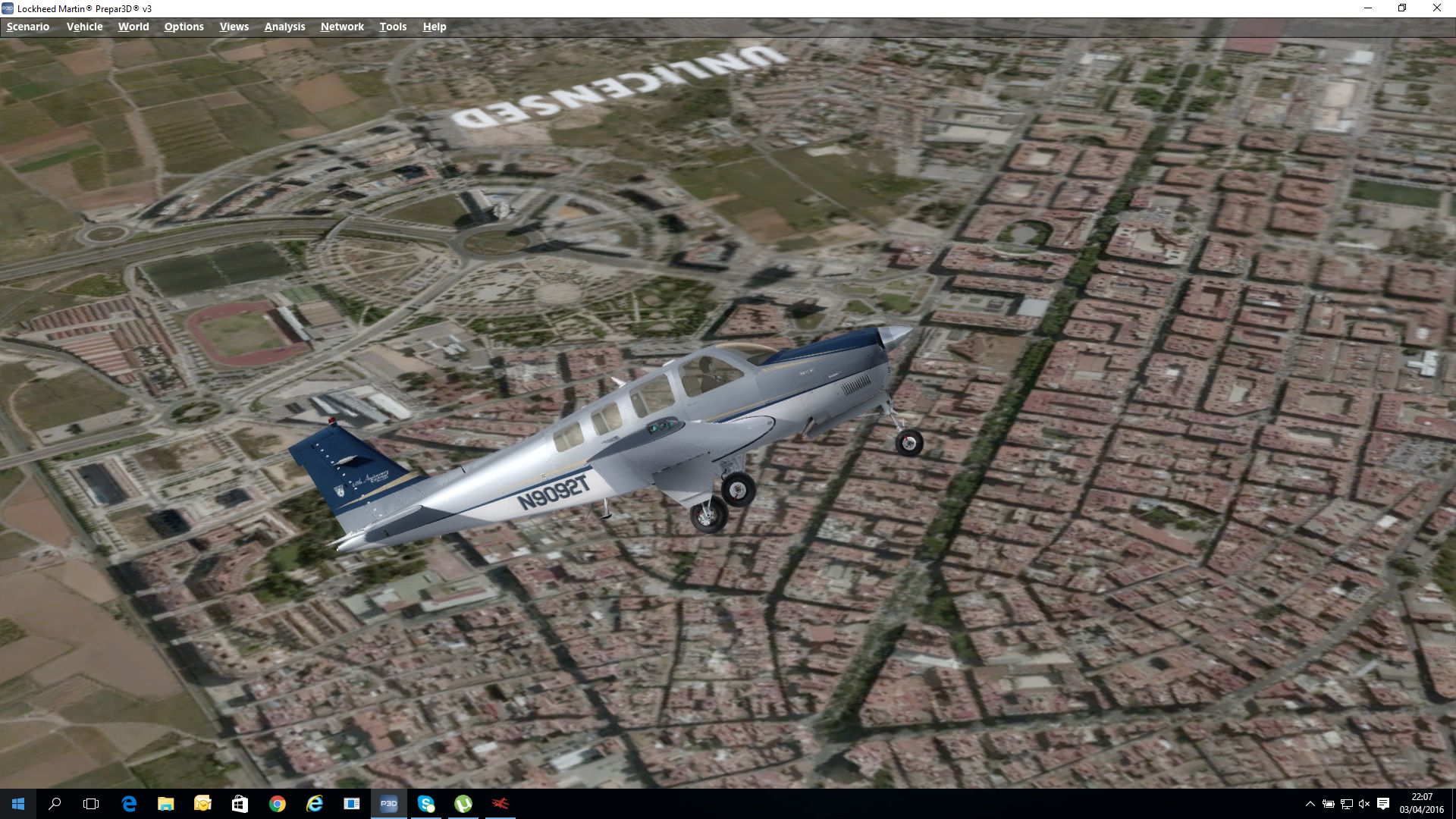Image resolution: width=1456 pixels, height=819 pixels.
Task: Open the network status icon
Action: [x=1347, y=804]
